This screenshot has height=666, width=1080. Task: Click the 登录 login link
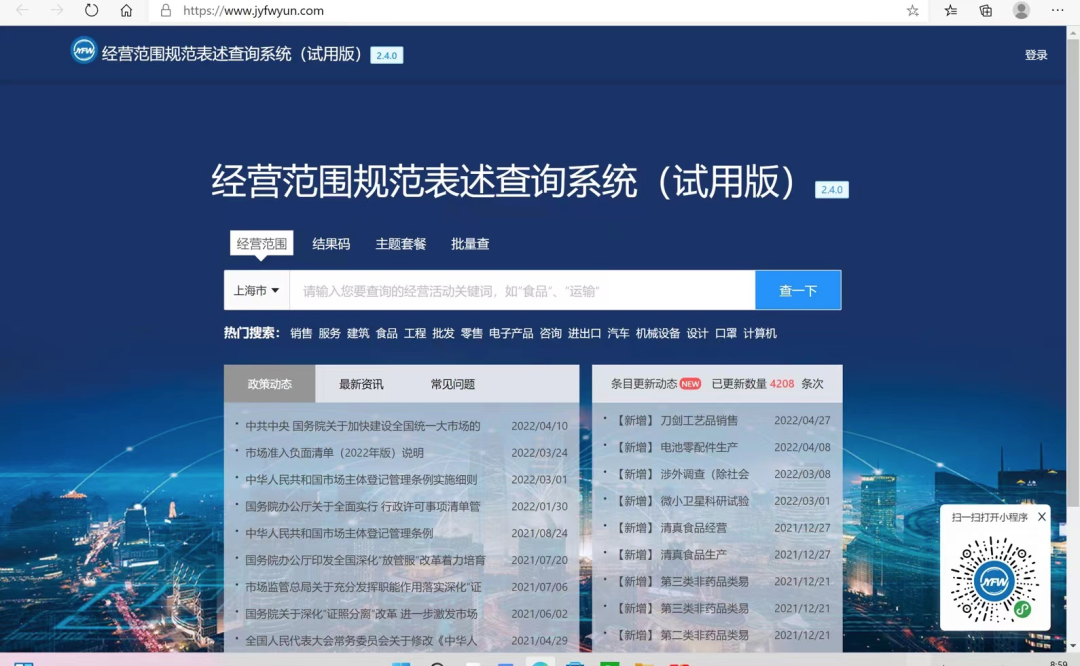pos(1035,55)
